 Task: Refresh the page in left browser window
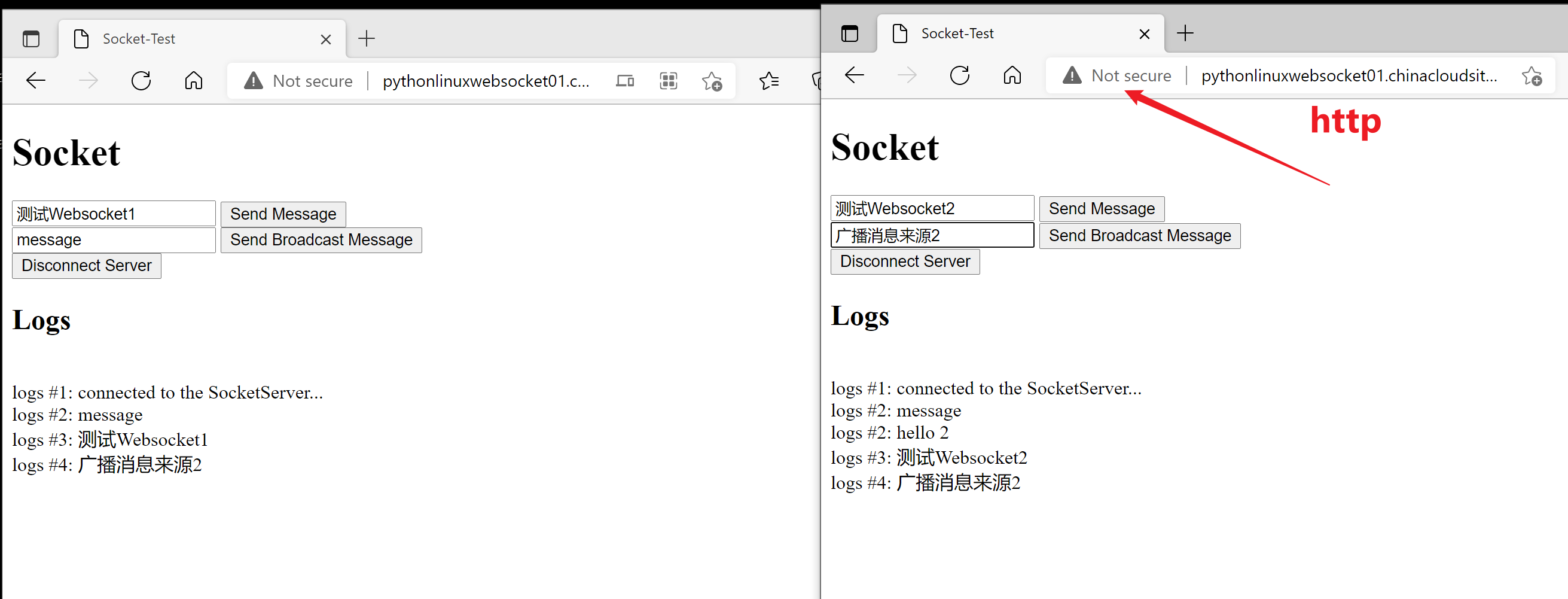141,80
